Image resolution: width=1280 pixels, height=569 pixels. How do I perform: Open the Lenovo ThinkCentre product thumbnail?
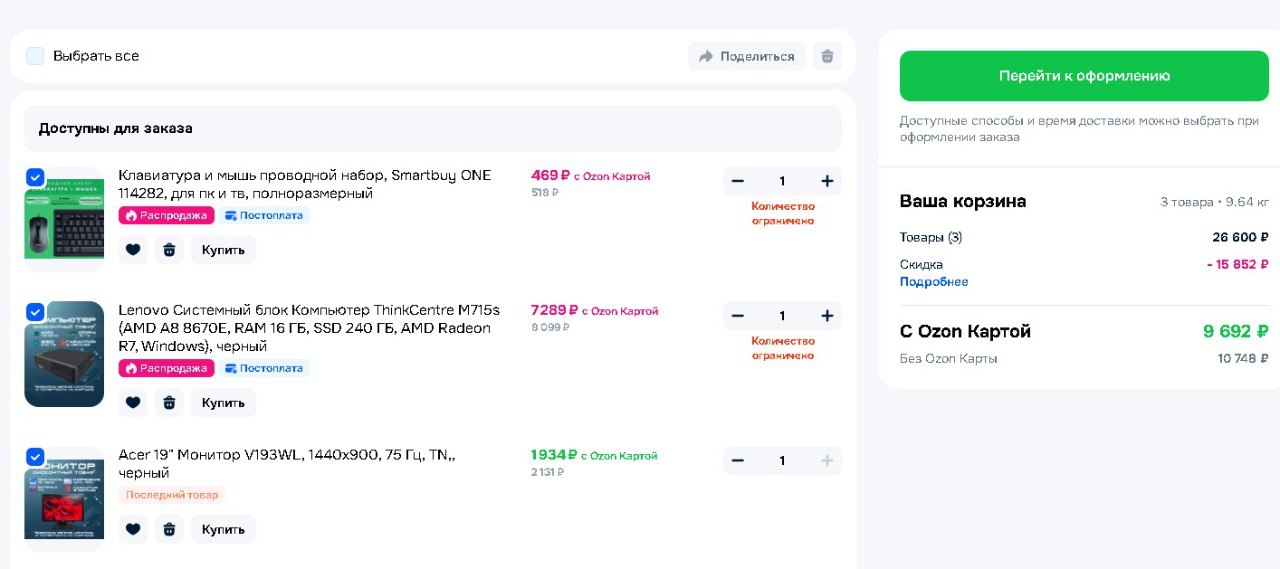point(64,354)
